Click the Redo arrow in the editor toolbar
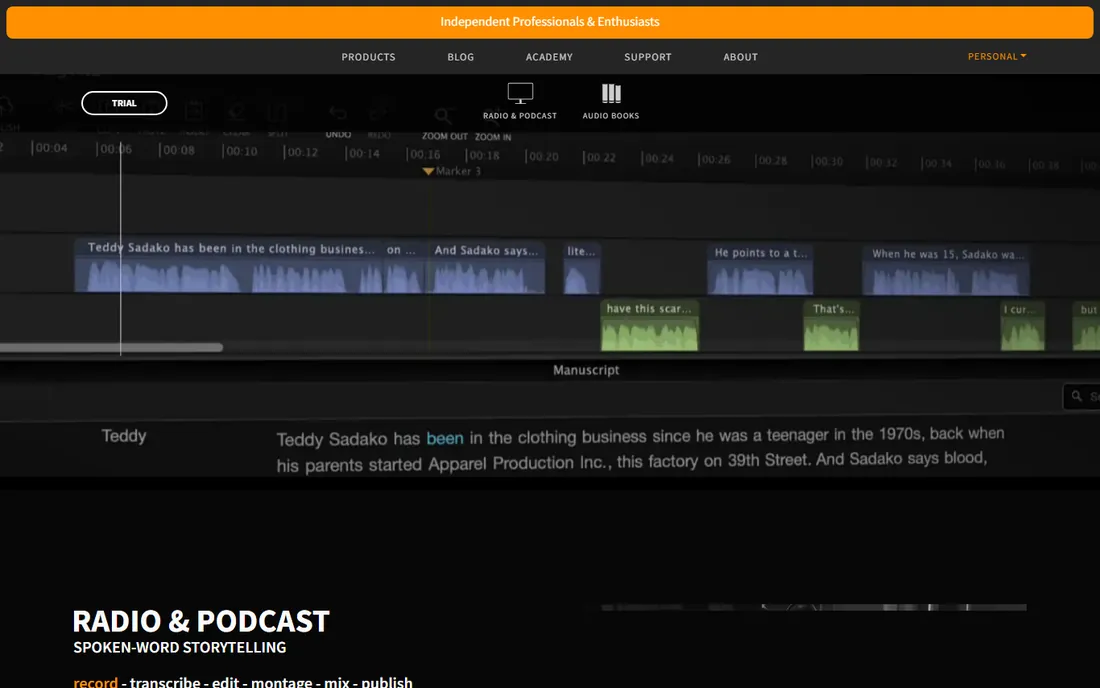Viewport: 1100px width, 688px height. click(379, 114)
